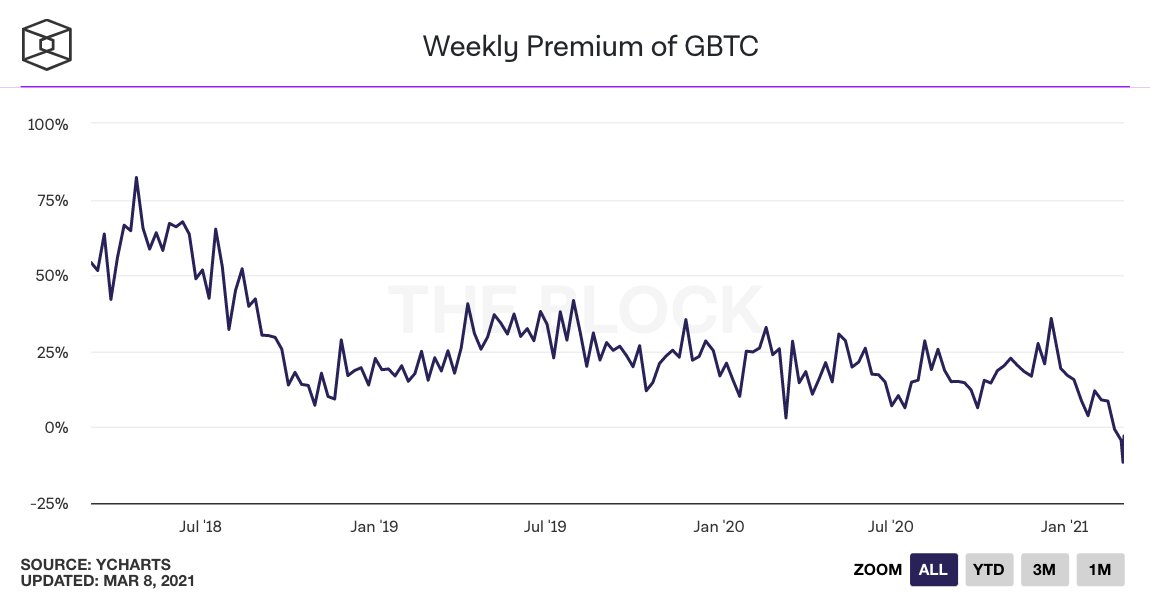Click the 0% y-axis label
Screen dimensions: 1150x596
(55, 428)
